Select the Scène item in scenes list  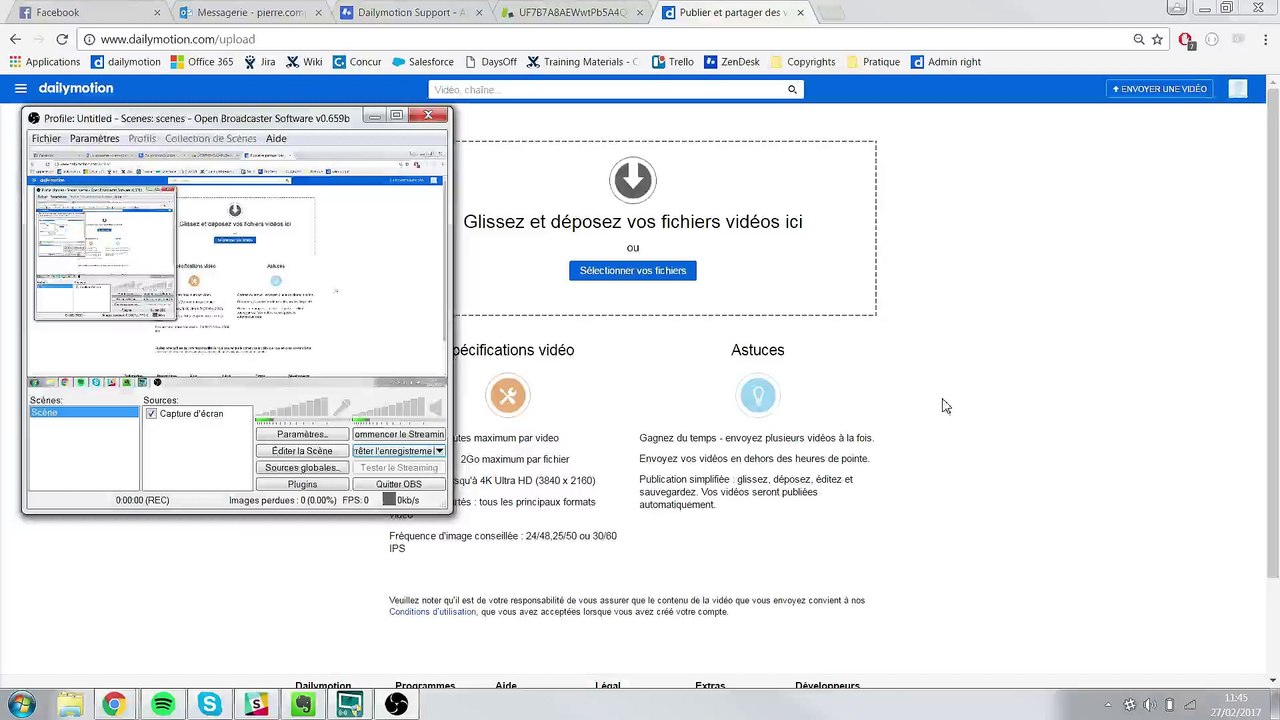click(84, 413)
